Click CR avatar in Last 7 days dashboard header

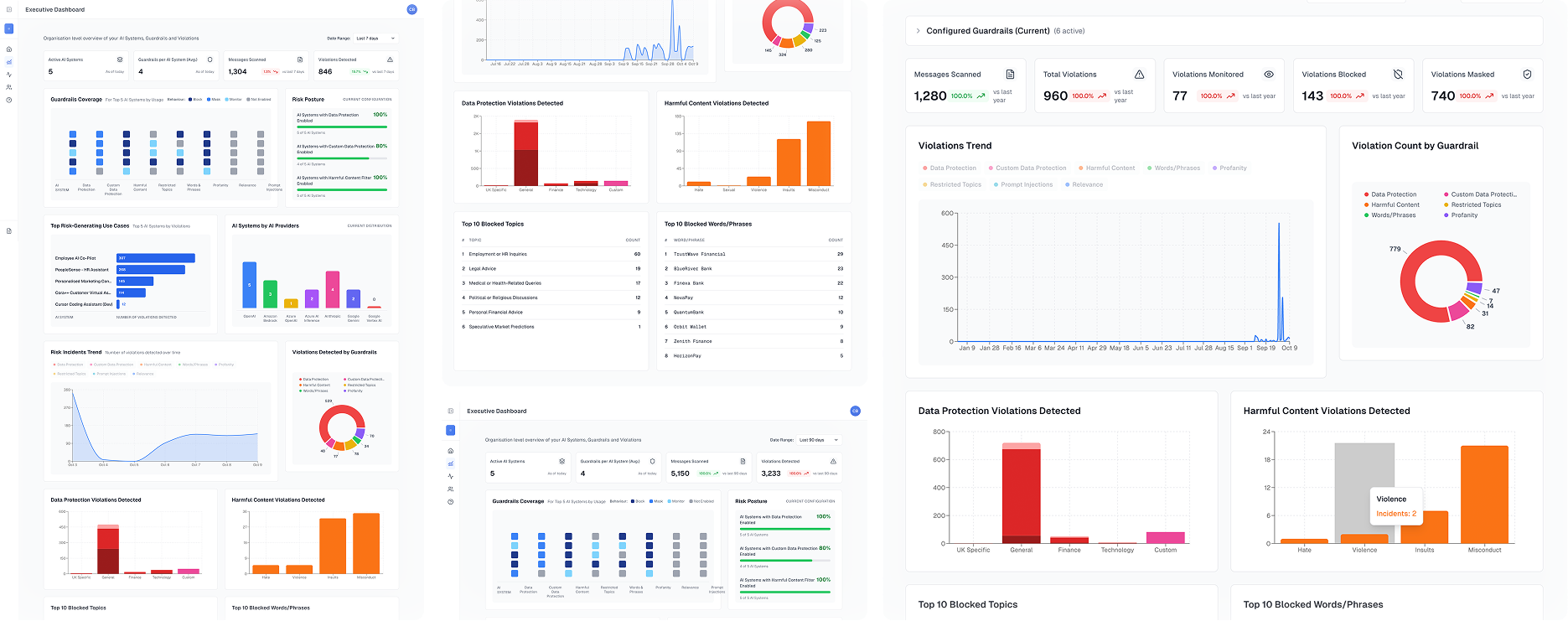411,9
